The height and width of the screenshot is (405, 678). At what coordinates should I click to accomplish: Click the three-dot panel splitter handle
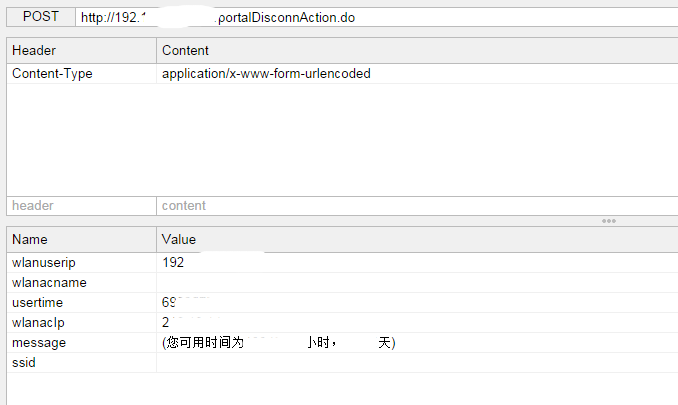tap(609, 221)
